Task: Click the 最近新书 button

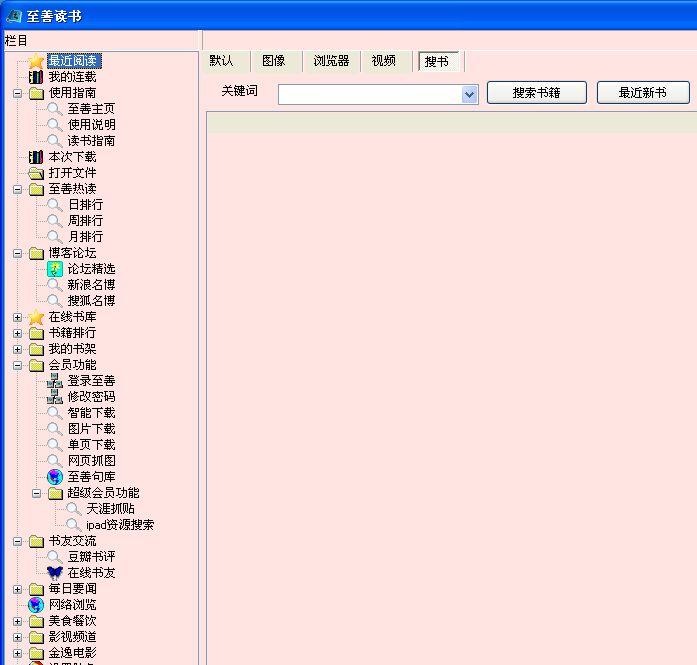Action: (642, 93)
